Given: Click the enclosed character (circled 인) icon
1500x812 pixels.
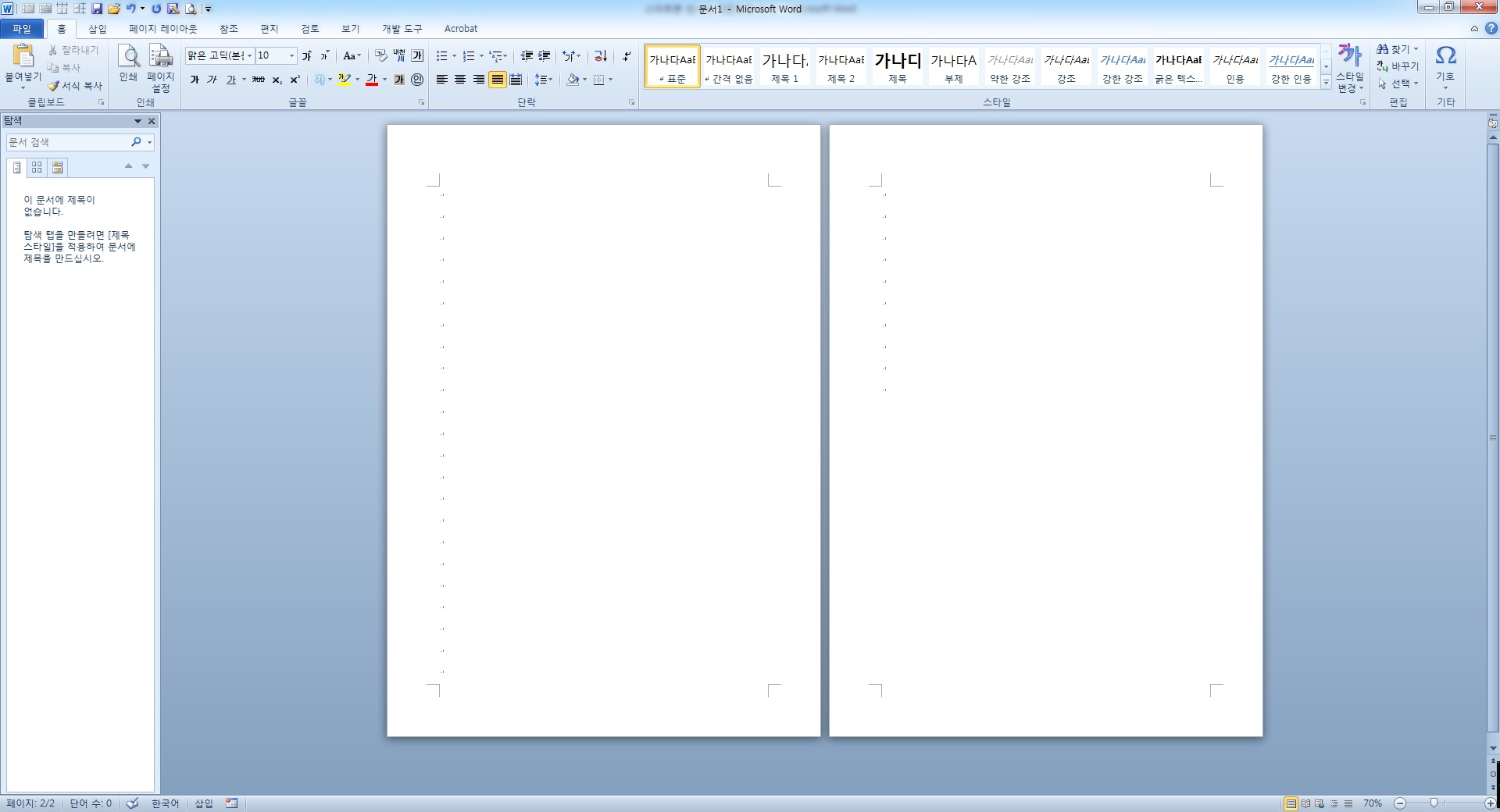Looking at the screenshot, I should 417,80.
